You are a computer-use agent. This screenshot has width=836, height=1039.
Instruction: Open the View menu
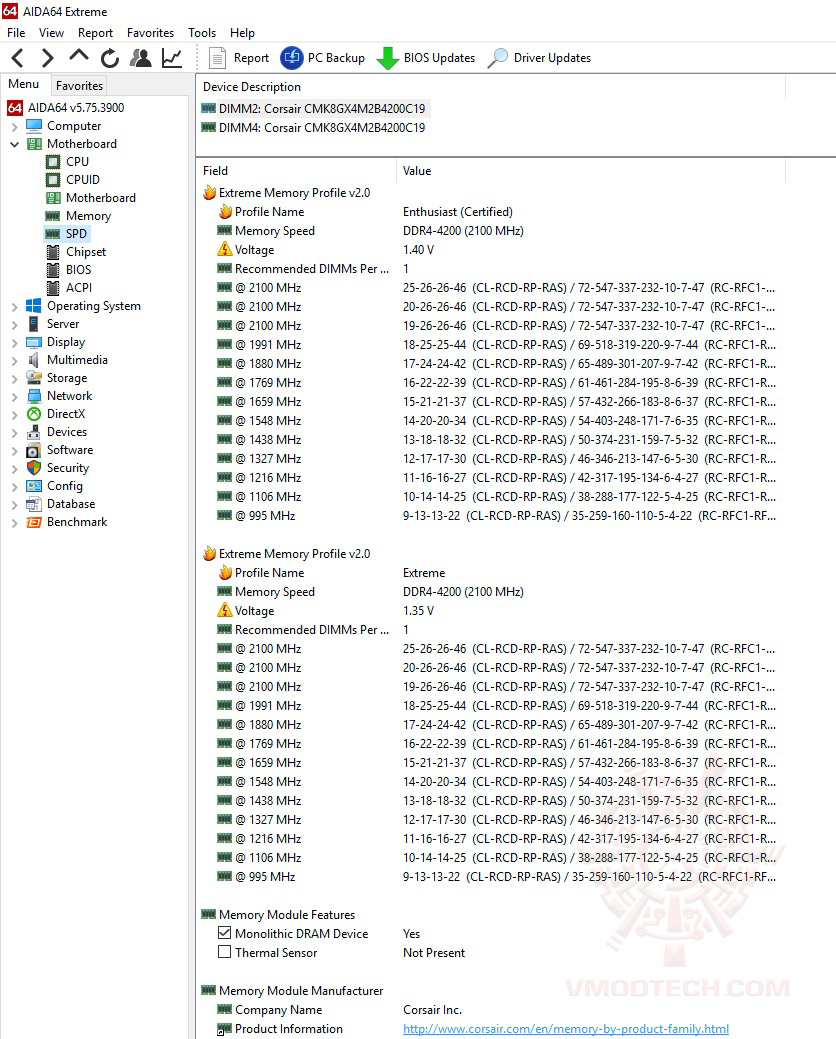51,32
